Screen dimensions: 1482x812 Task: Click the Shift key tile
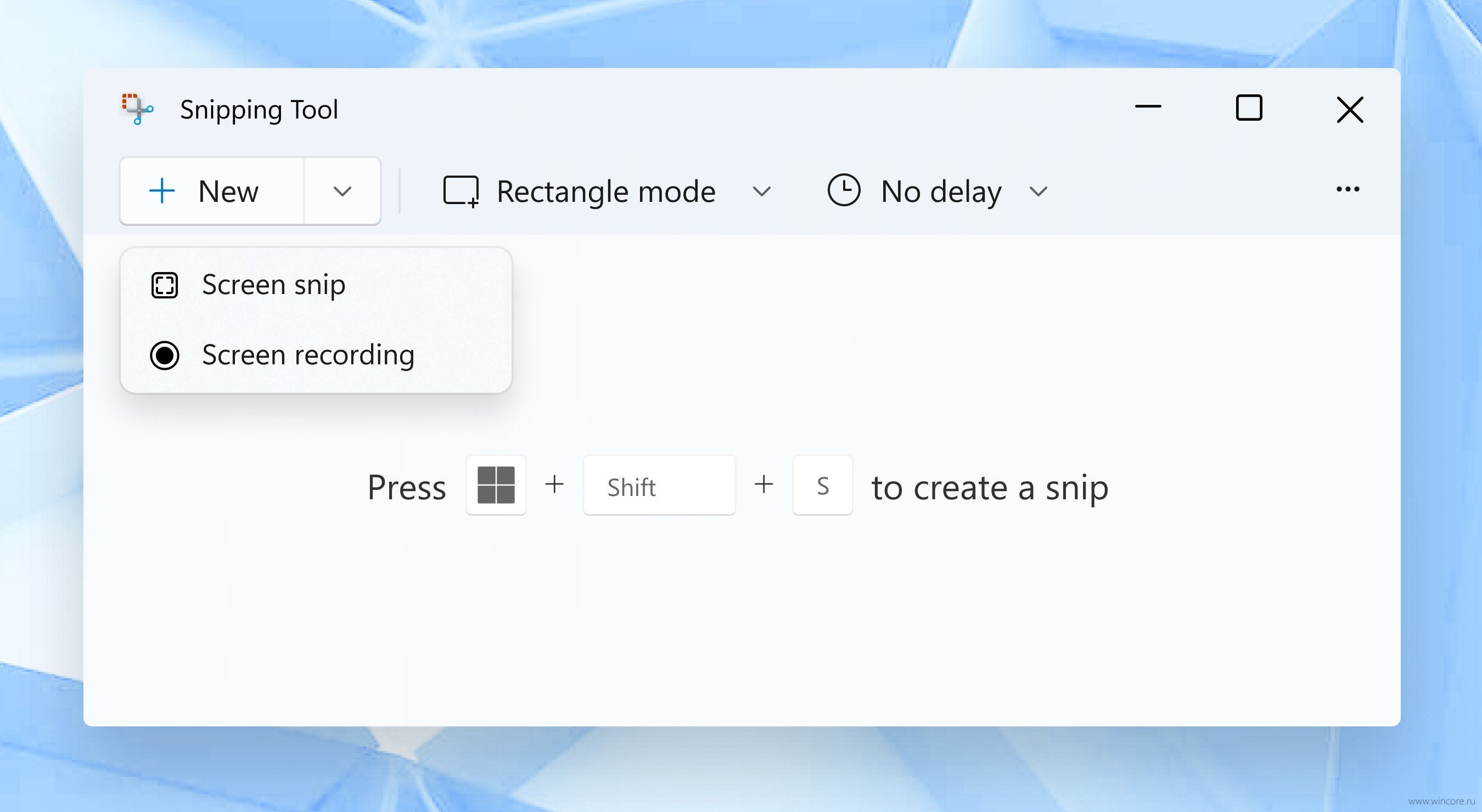(x=659, y=485)
